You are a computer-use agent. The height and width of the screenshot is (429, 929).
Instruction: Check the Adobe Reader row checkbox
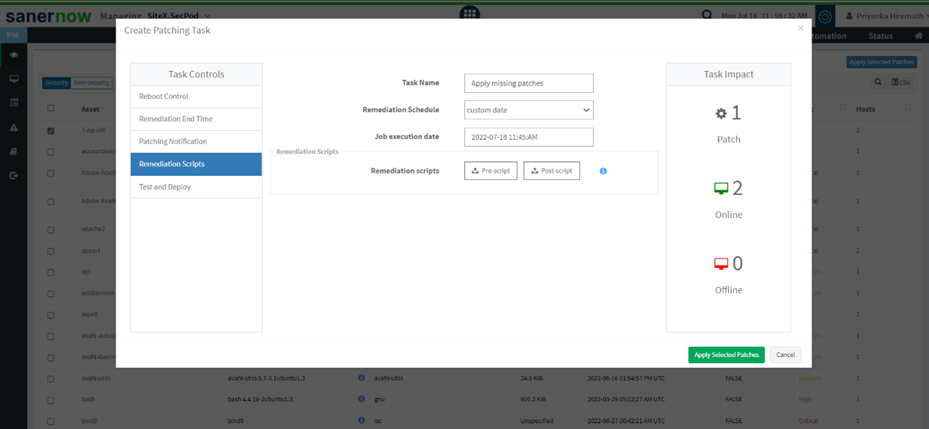pos(50,201)
